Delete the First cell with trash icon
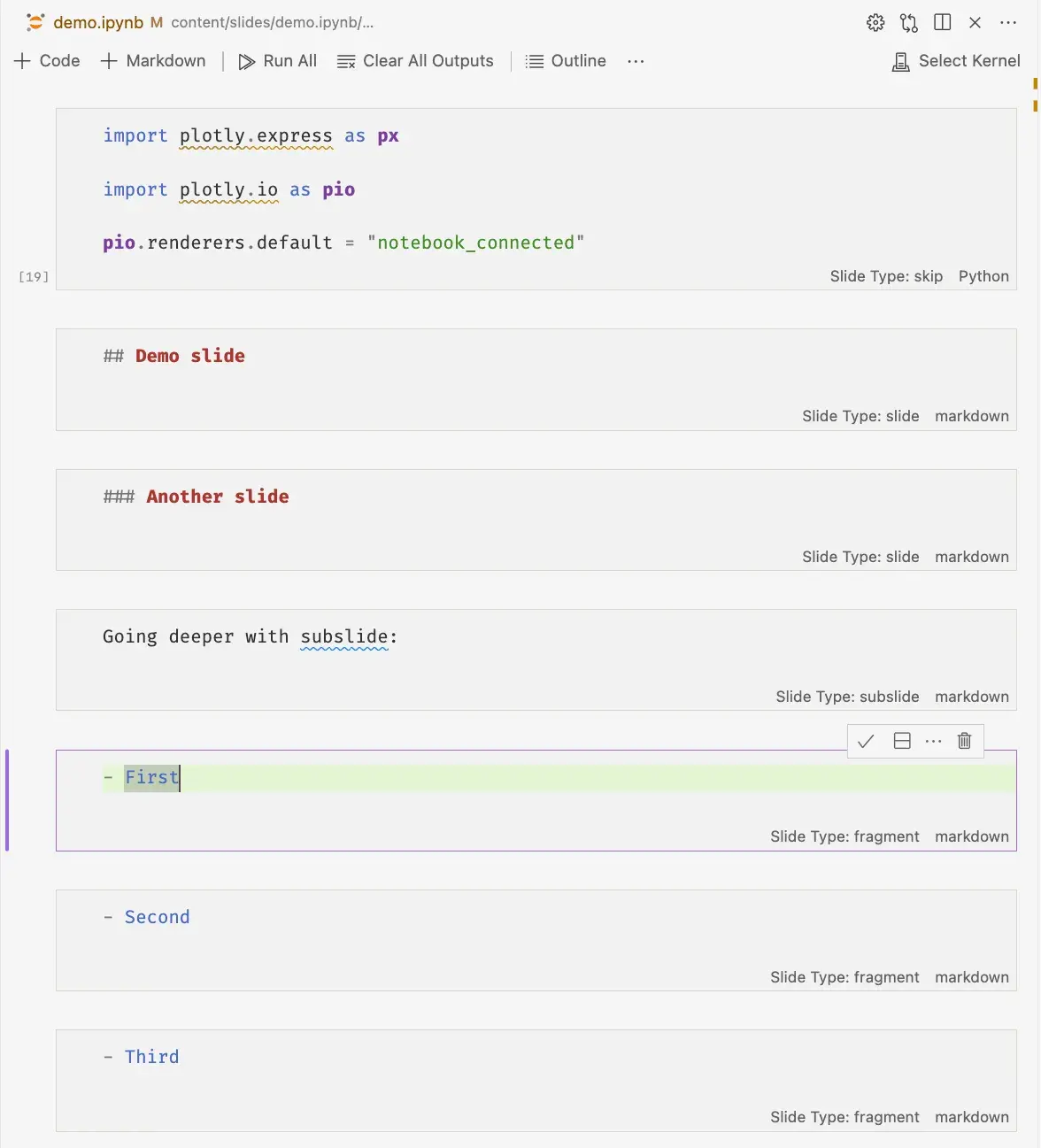Image resolution: width=1041 pixels, height=1148 pixels. pos(965,741)
